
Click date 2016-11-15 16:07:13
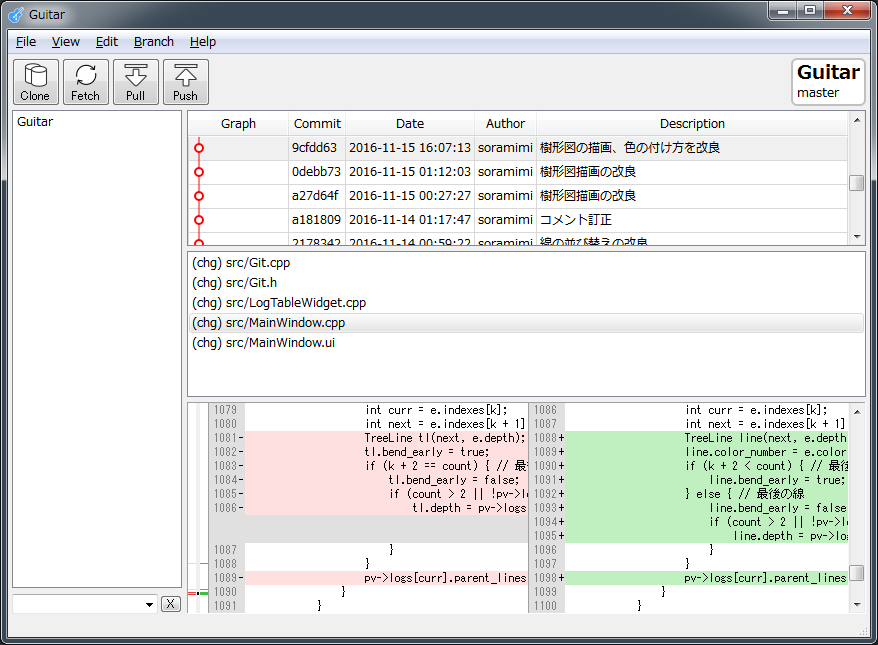(410, 148)
